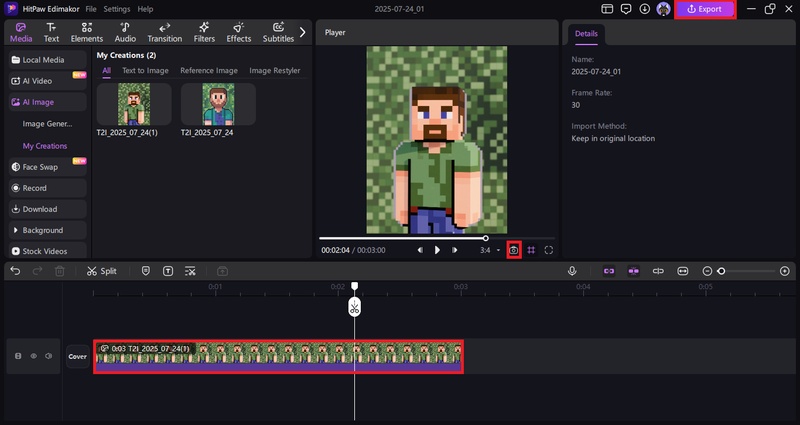Open the Media tab
Screen dimensions: 800x425
[21, 32]
